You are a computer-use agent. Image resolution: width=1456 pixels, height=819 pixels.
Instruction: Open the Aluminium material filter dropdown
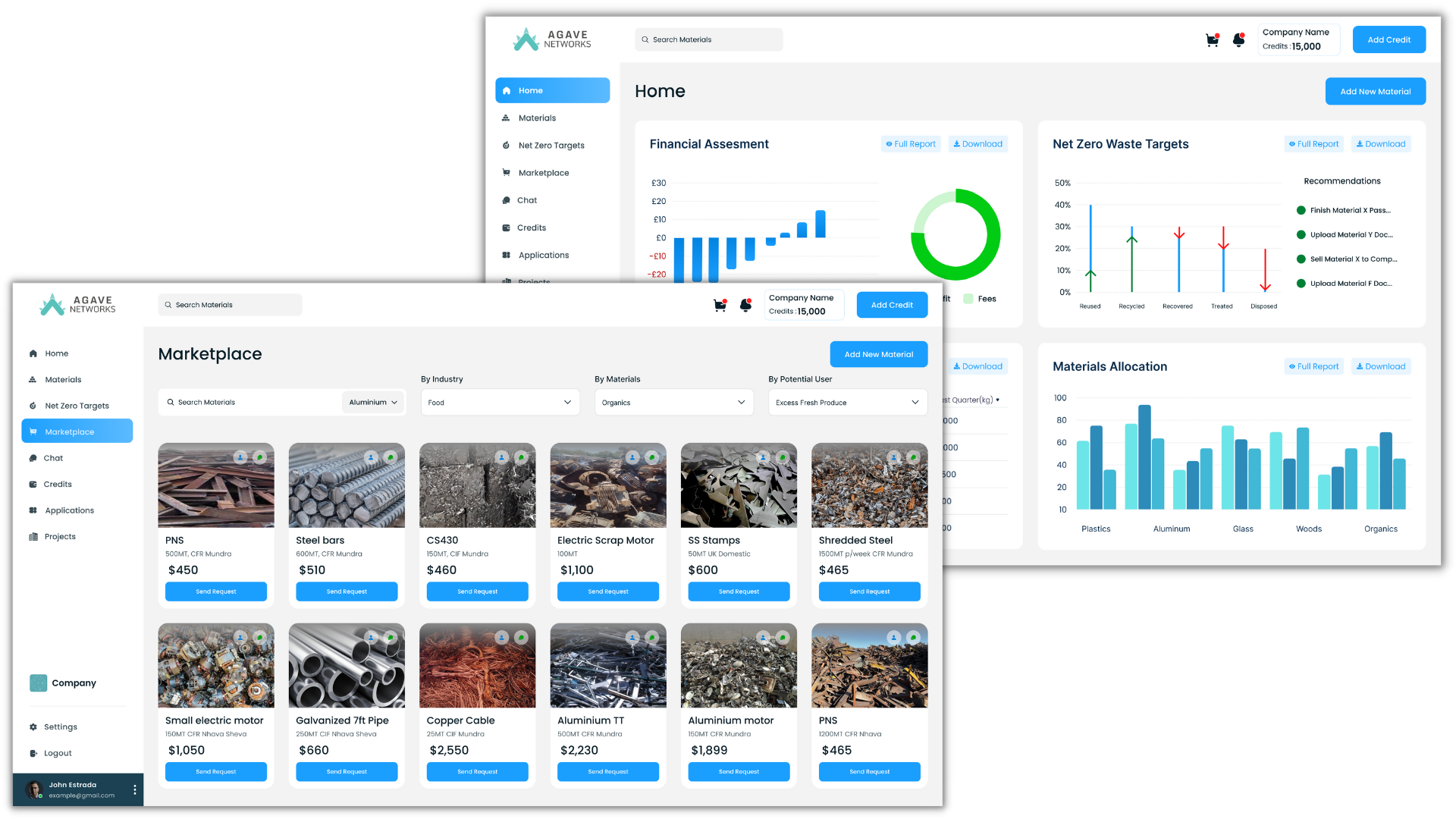[x=372, y=402]
